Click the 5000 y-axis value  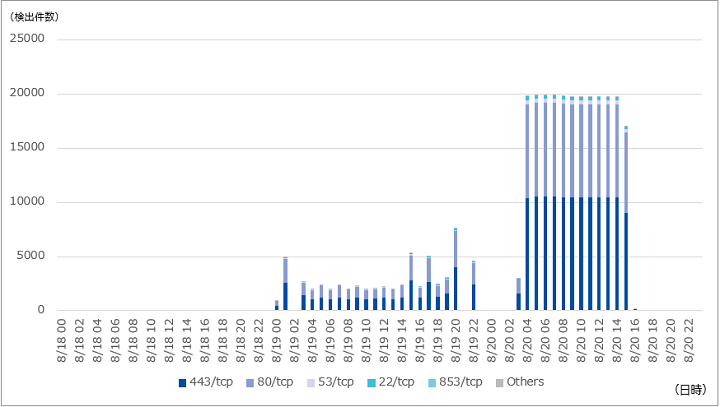point(31,256)
